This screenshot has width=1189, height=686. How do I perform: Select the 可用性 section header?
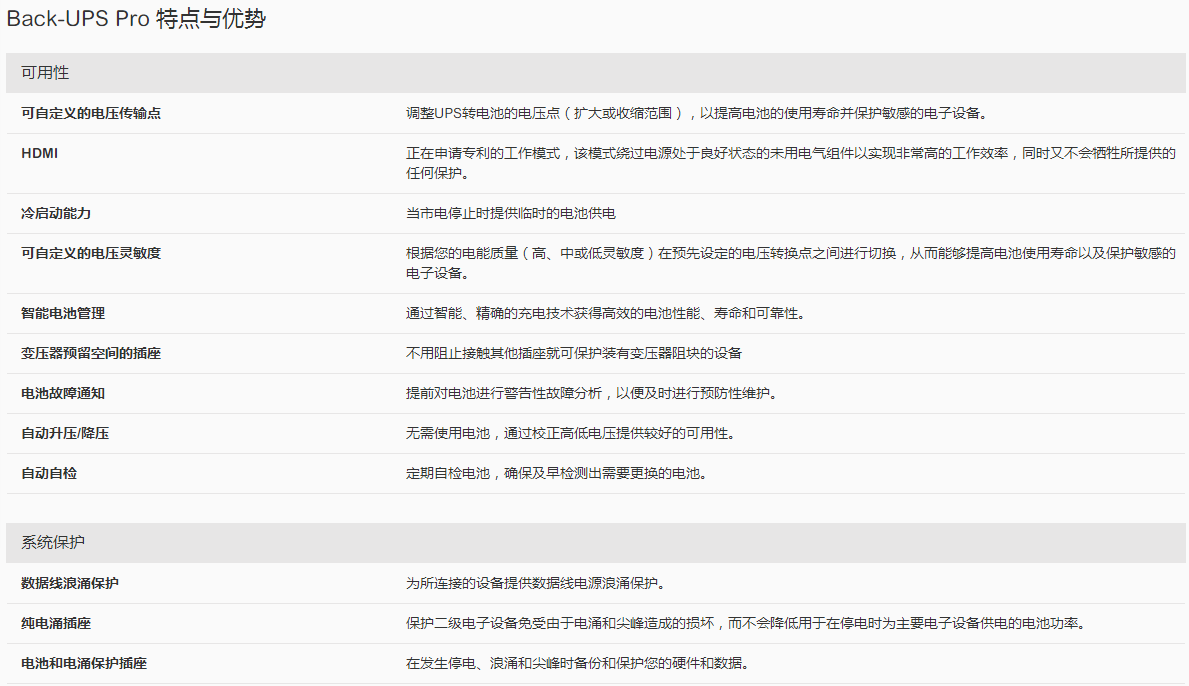tap(46, 73)
